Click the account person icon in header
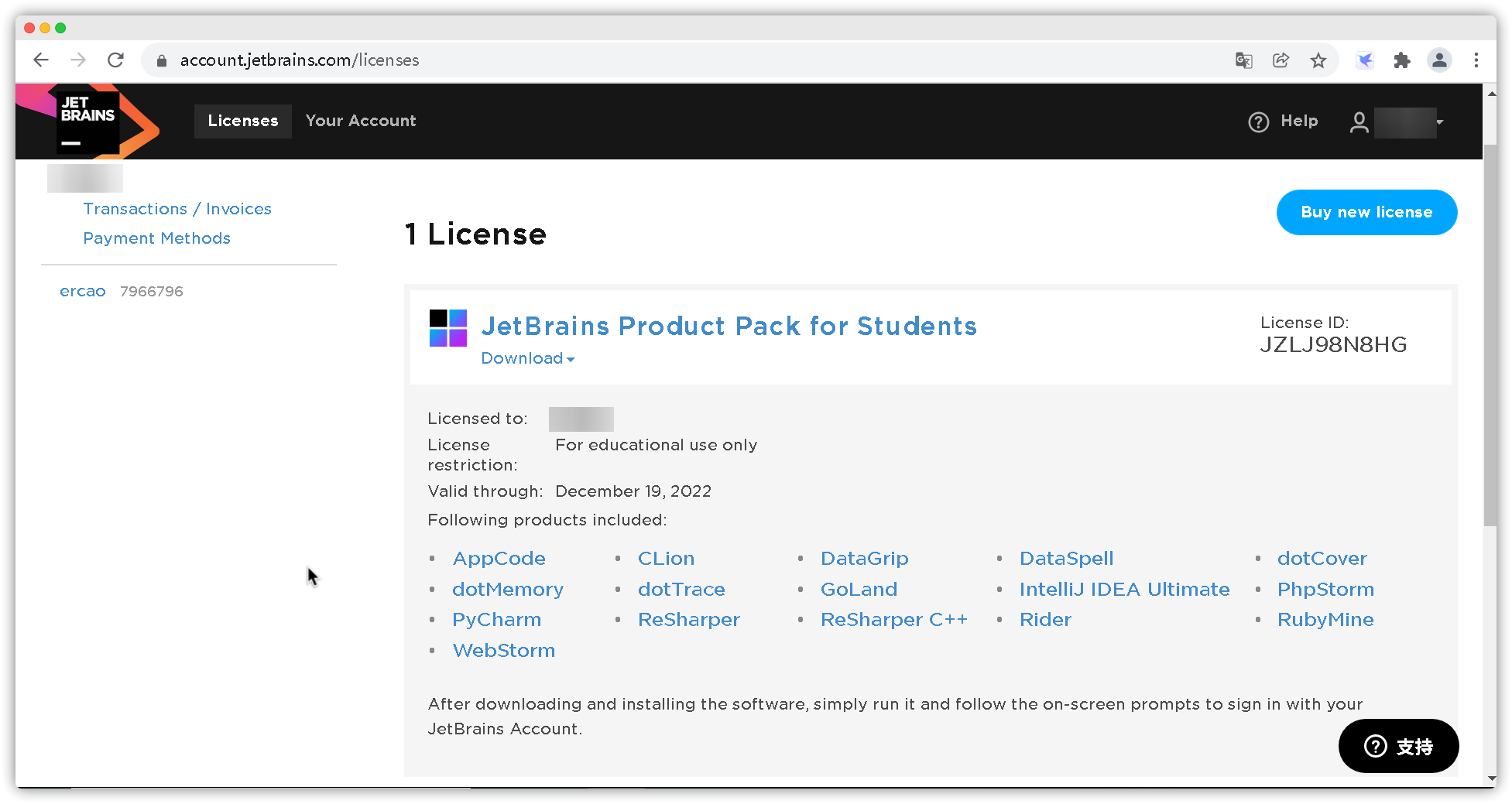 pyautogui.click(x=1359, y=121)
